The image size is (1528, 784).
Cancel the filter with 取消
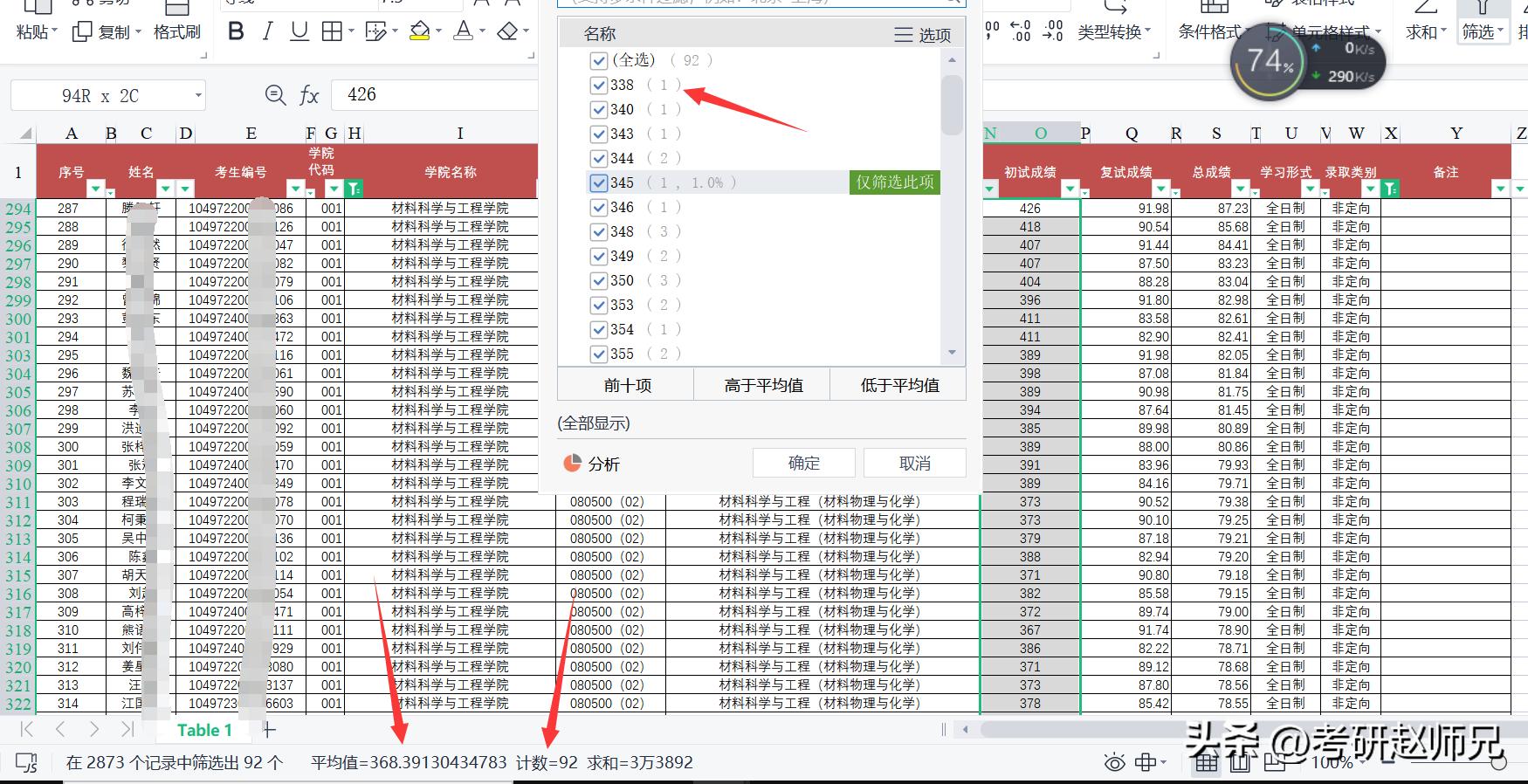click(915, 463)
